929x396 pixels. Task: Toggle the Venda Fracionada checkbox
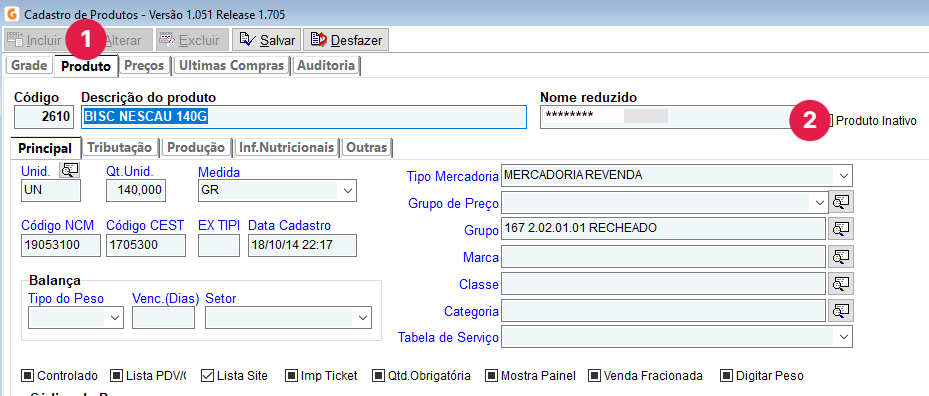594,376
